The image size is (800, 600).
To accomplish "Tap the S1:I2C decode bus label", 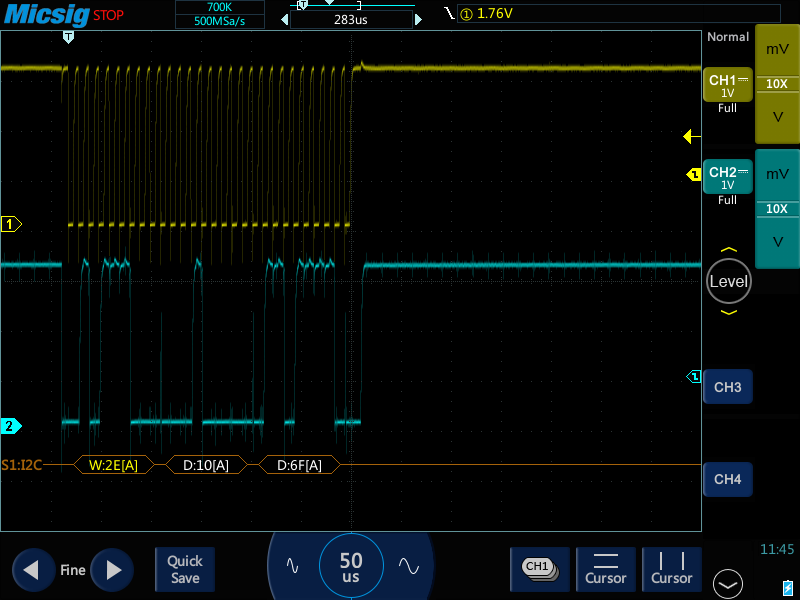I will pos(21,465).
